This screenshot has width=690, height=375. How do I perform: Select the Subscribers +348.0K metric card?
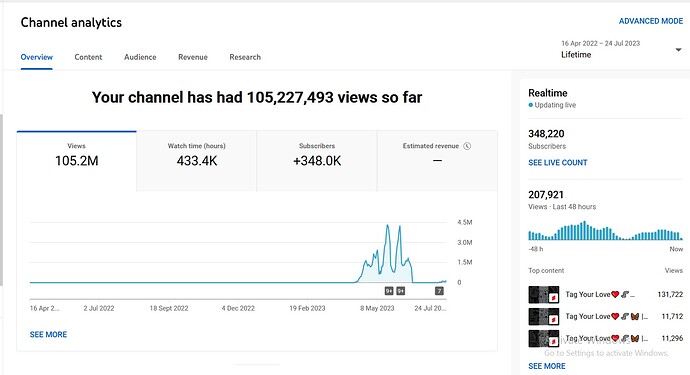click(317, 161)
